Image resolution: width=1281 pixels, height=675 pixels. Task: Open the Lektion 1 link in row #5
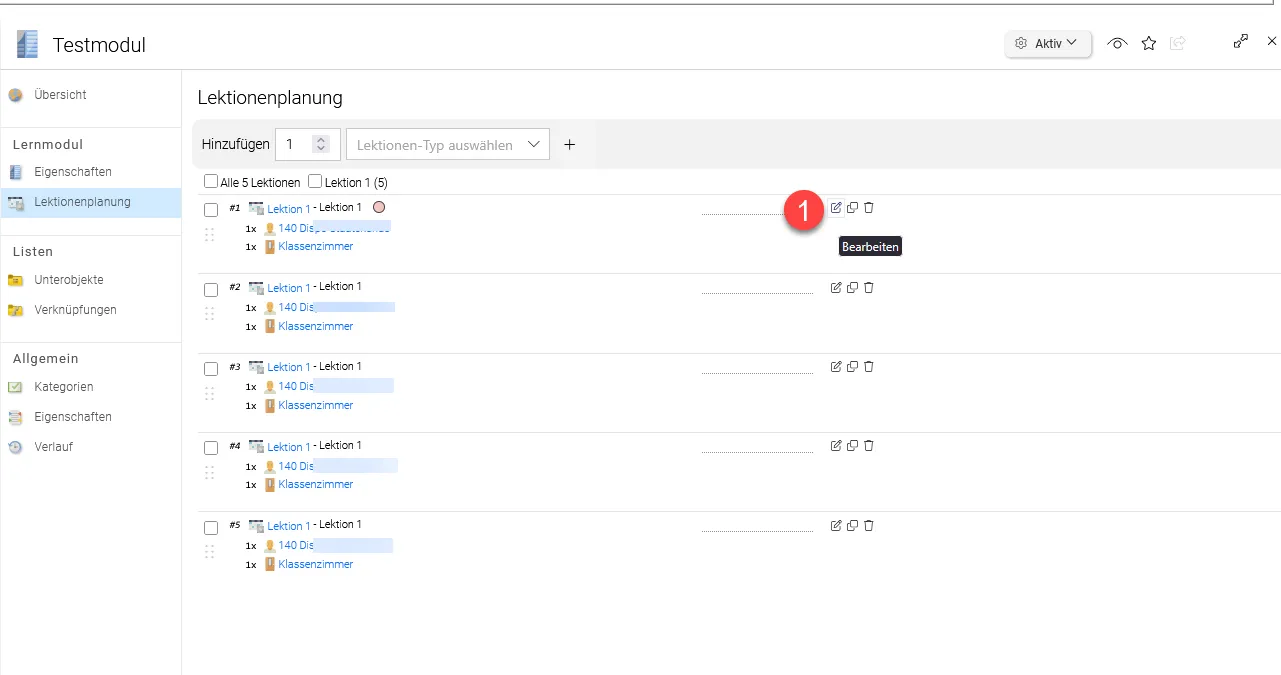[x=288, y=526]
